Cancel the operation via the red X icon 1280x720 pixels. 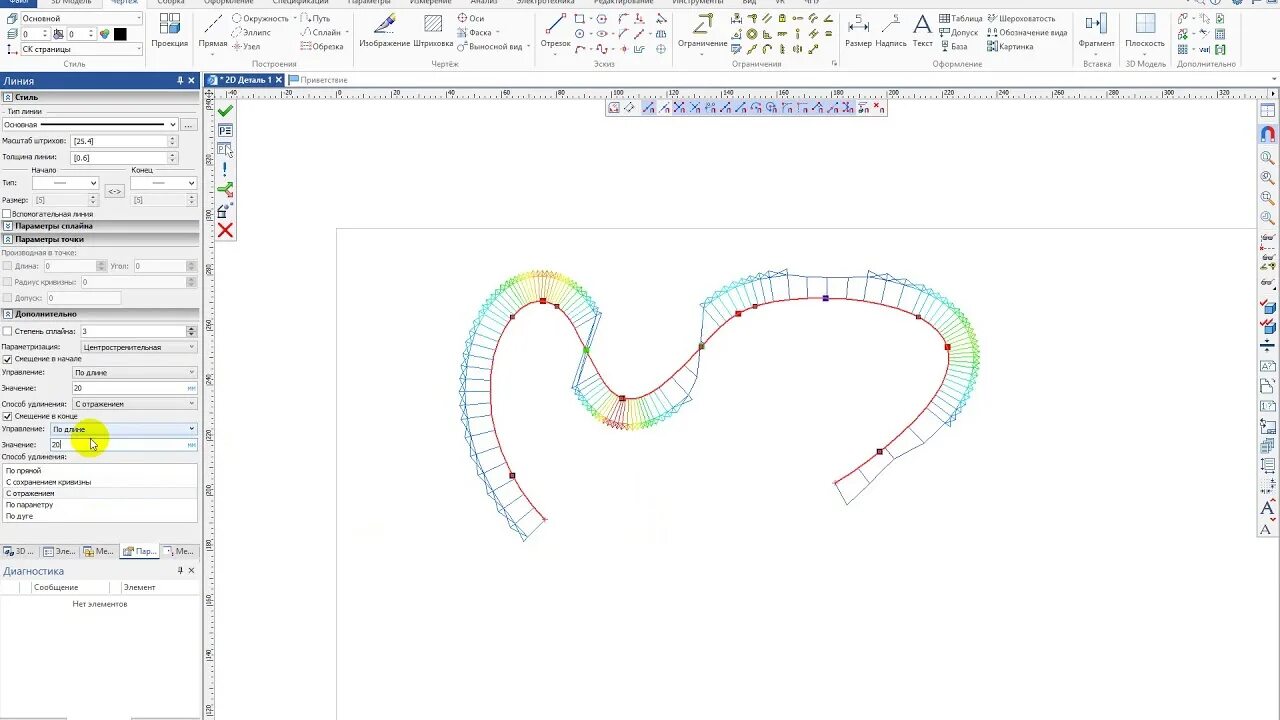point(224,230)
